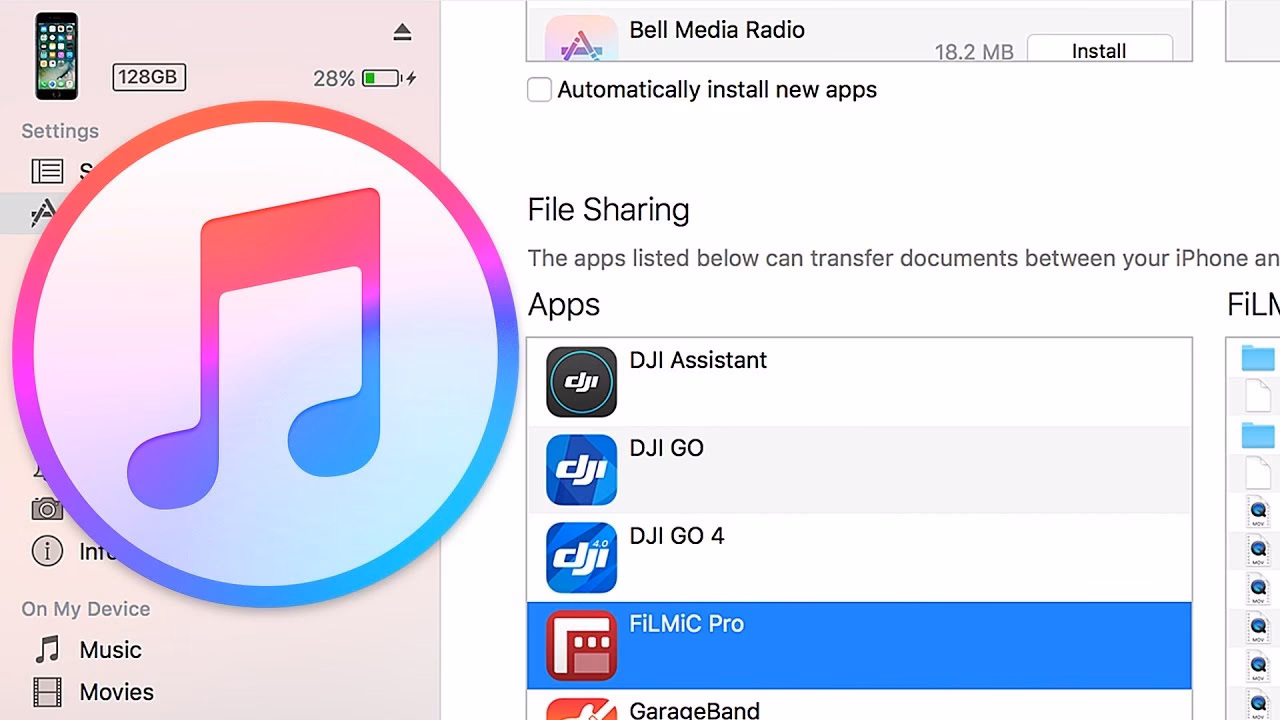
Task: Open Movies under On My Device
Action: coord(116,692)
